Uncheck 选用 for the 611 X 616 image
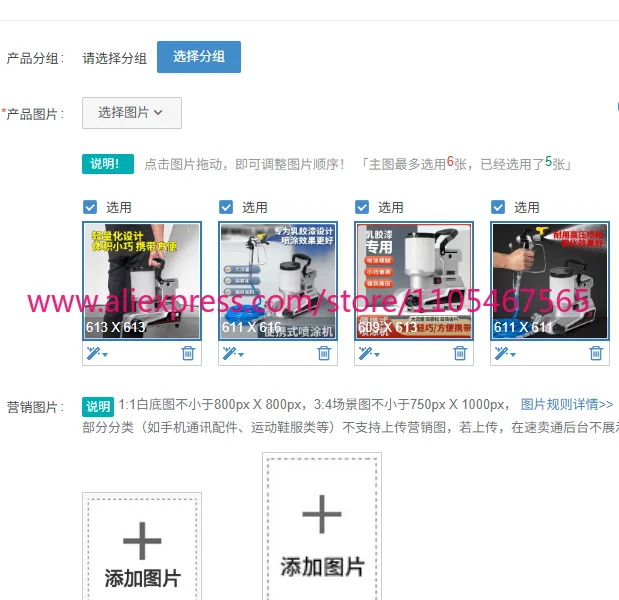 pos(226,207)
